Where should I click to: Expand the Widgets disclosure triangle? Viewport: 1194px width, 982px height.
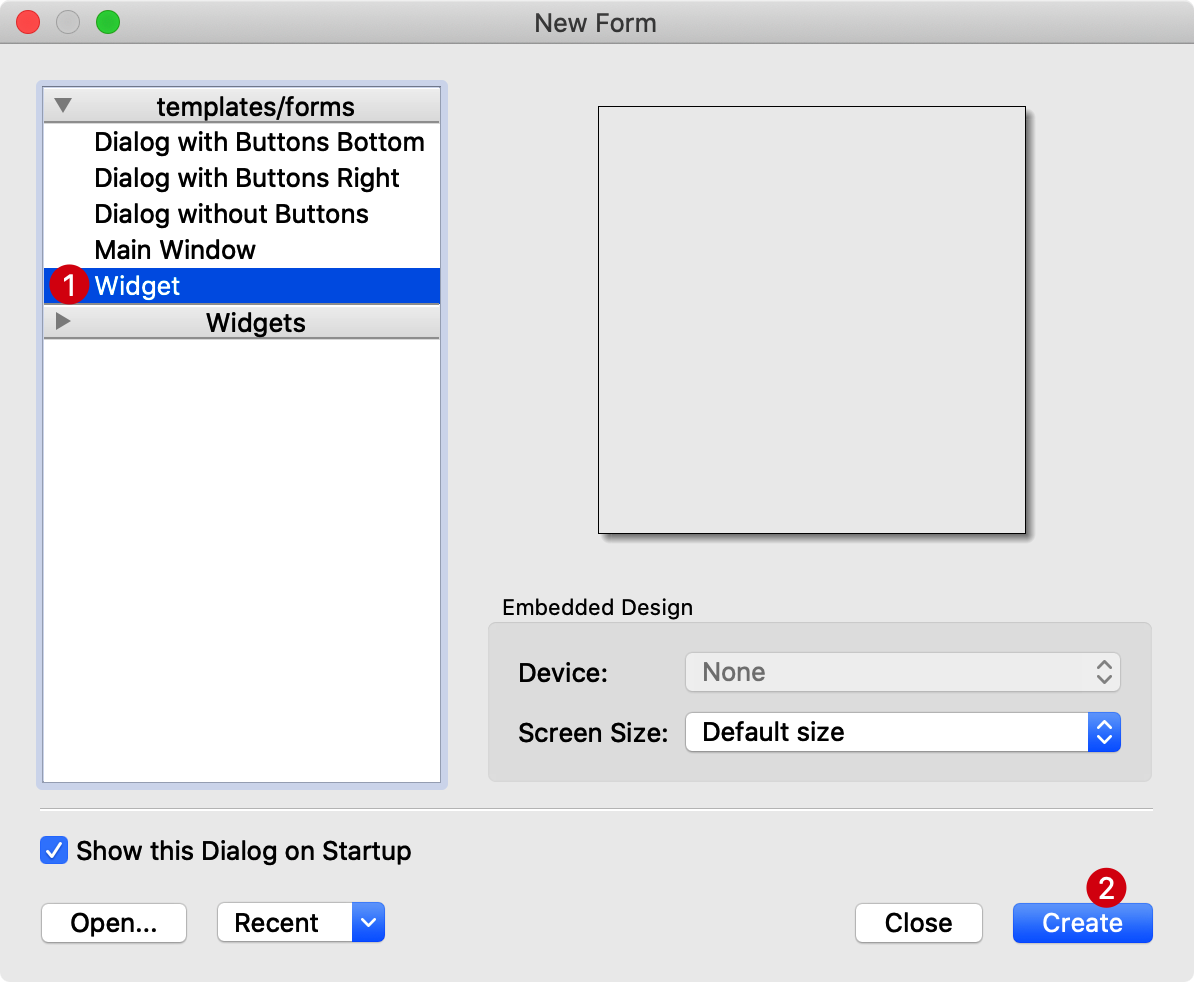point(63,322)
